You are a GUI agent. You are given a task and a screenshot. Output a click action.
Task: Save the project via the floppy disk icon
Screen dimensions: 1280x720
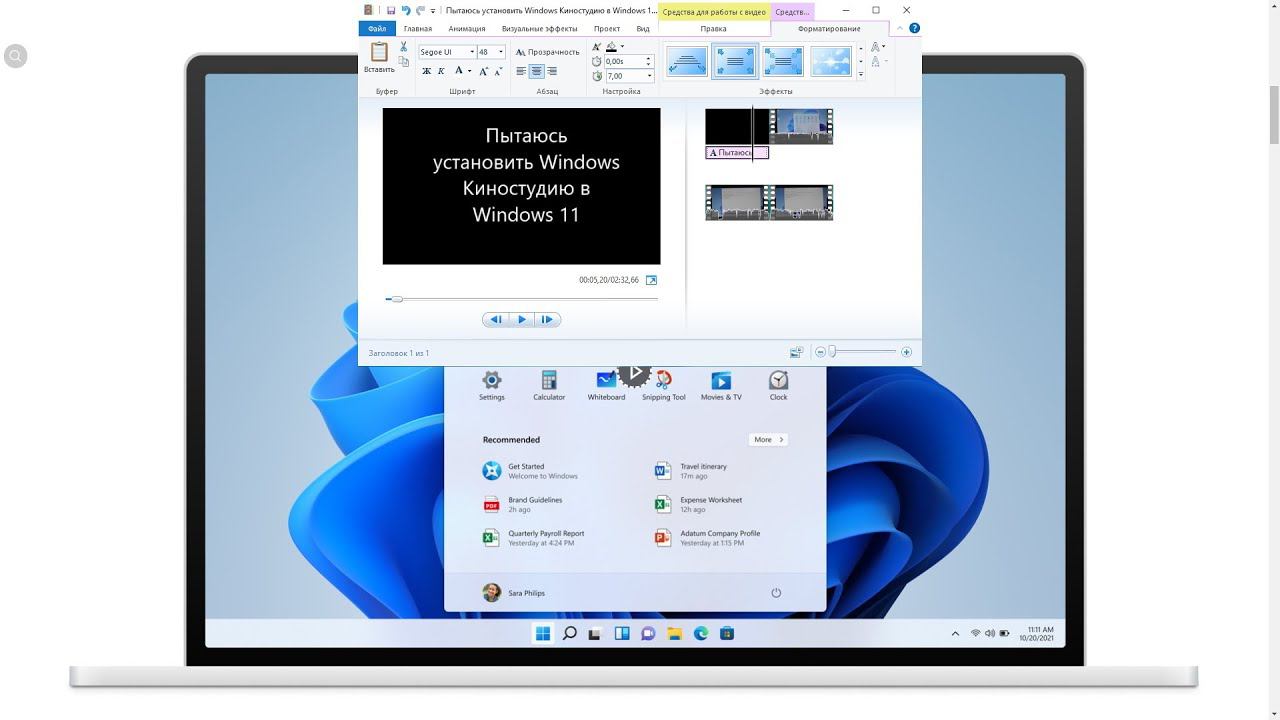click(390, 11)
